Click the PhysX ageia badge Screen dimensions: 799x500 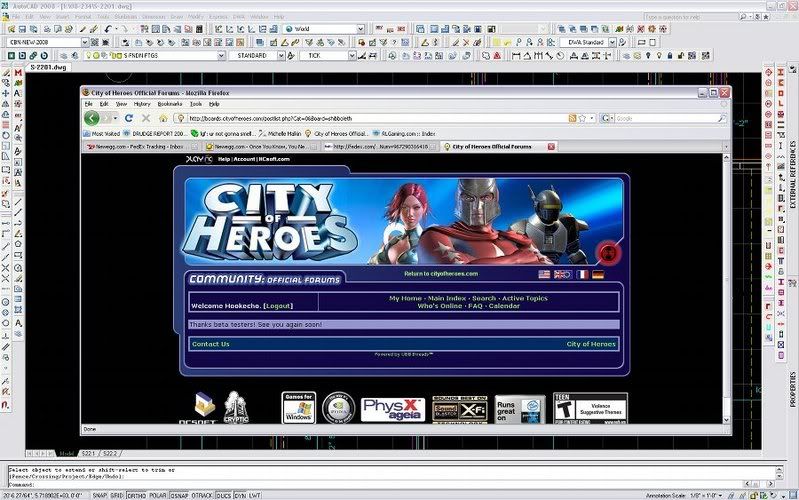392,409
